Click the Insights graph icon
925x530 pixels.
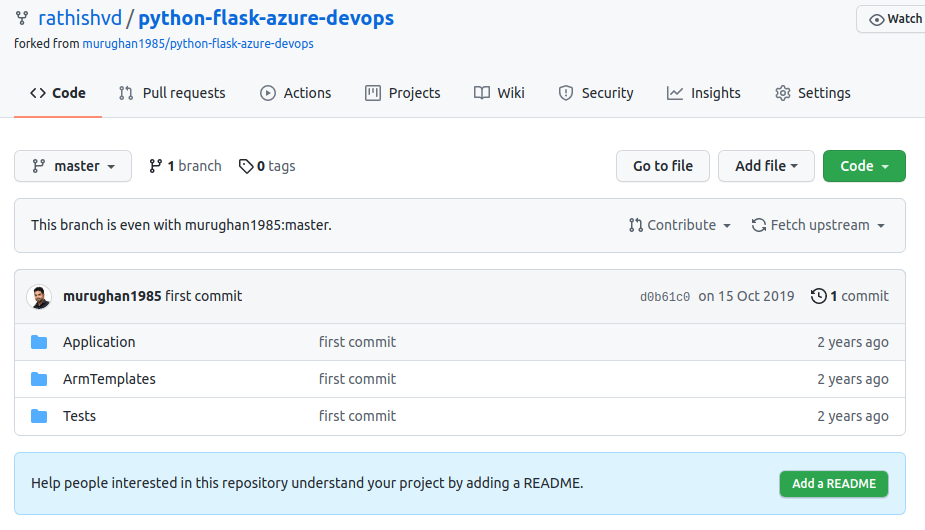[675, 93]
